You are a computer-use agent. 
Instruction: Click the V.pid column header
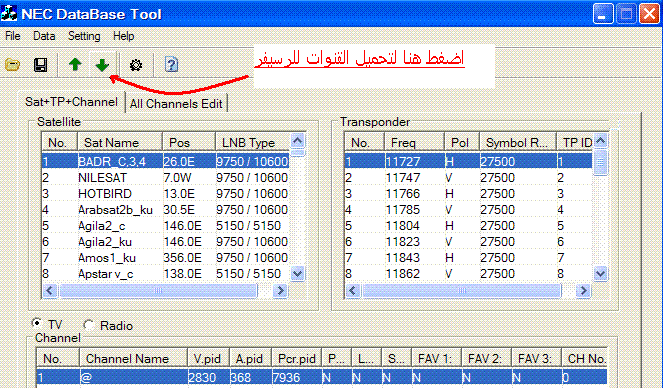208,358
